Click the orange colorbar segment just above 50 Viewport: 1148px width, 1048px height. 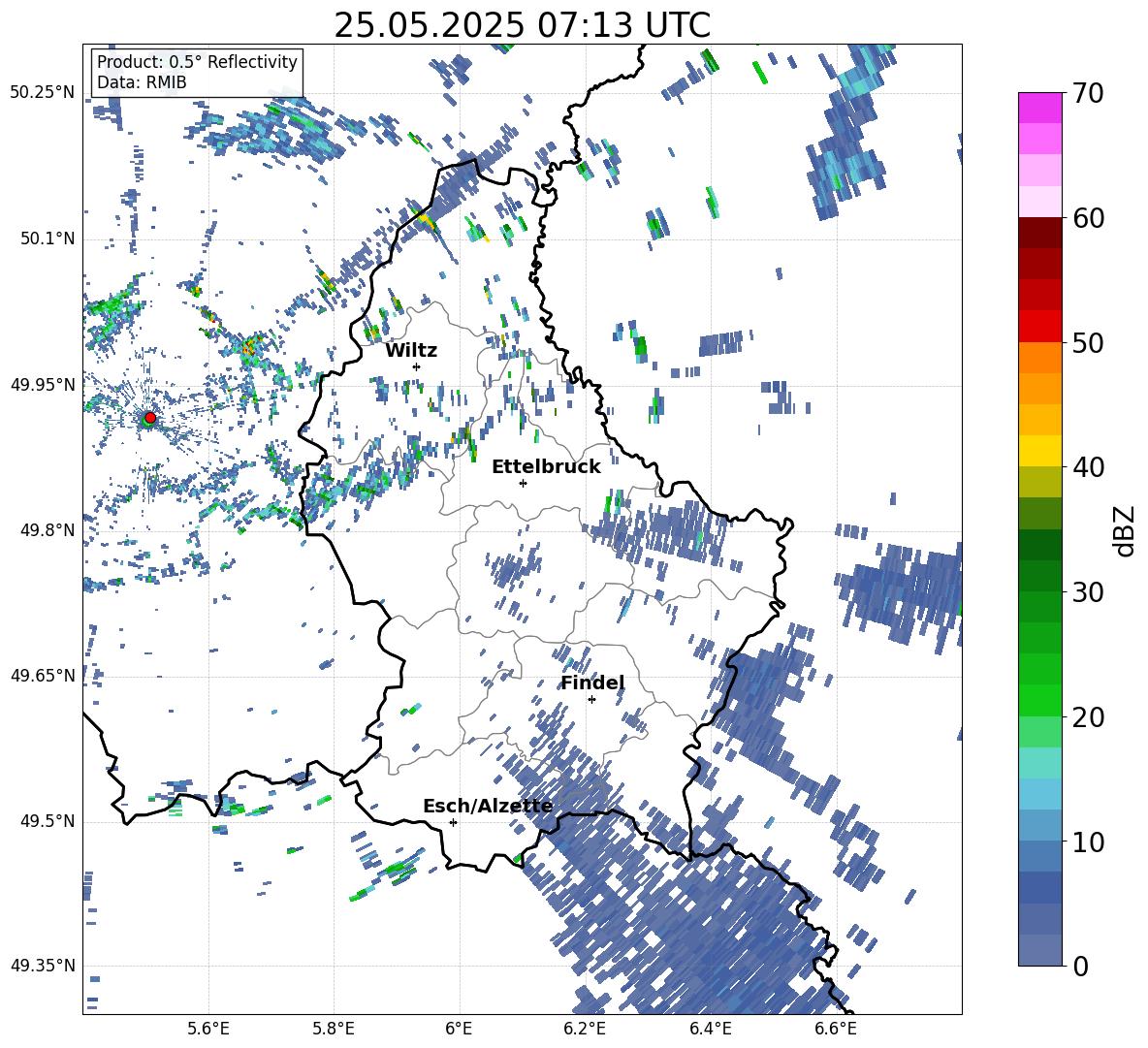[1039, 357]
